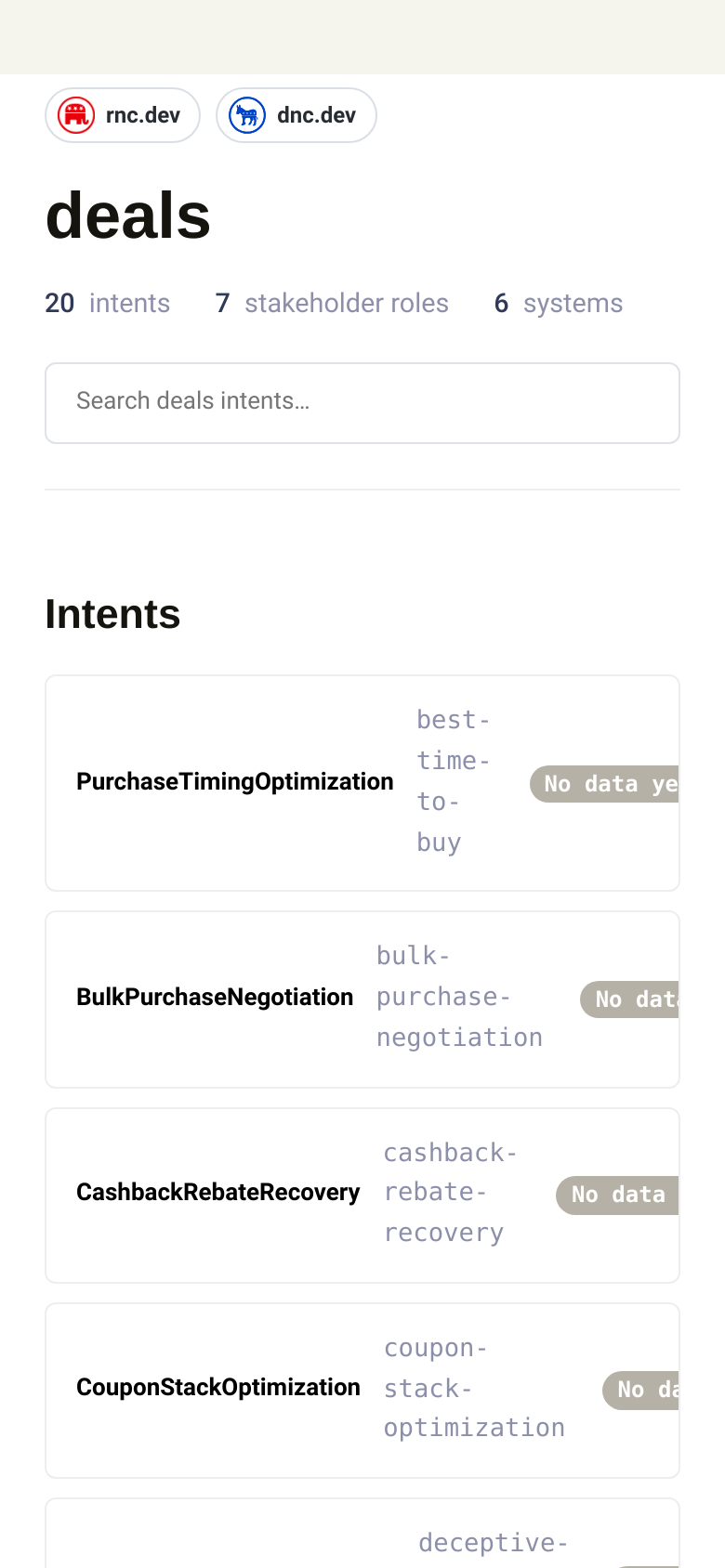Click the blue donkey dnc.dev icon

click(247, 115)
